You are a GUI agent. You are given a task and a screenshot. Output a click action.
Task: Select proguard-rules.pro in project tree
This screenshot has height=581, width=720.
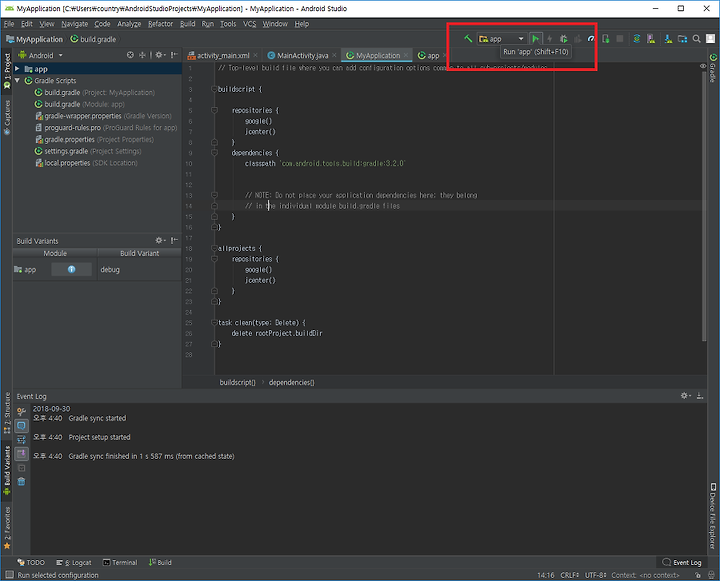[x=106, y=128]
